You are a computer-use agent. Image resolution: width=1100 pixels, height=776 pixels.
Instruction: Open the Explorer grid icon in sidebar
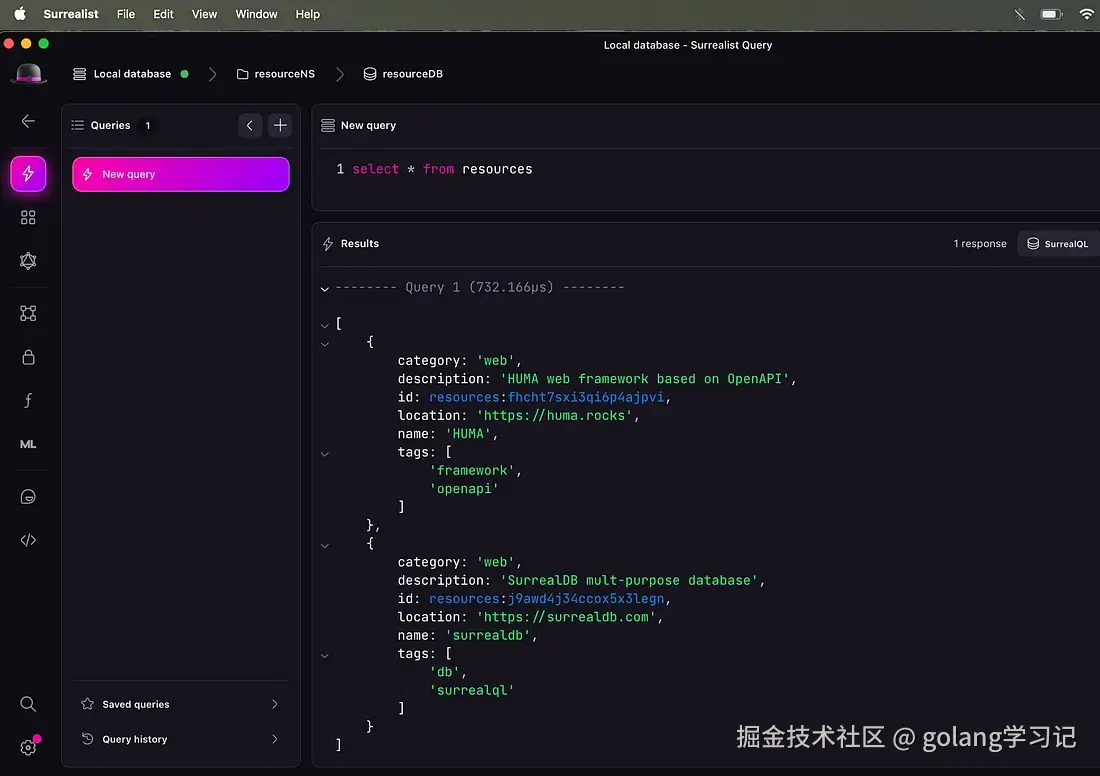[28, 218]
